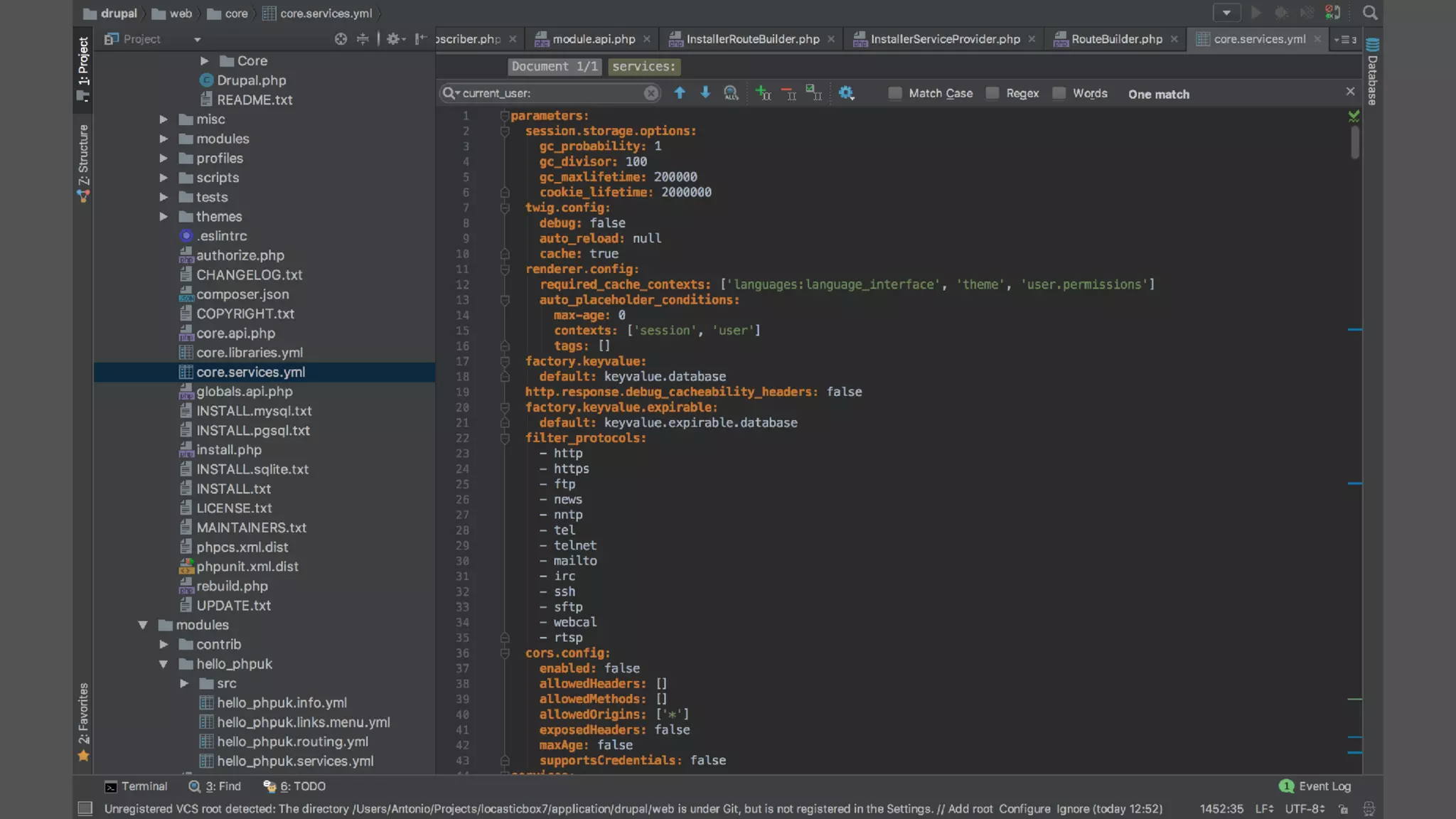Open the Terminal tool window
Screen dimensions: 1456x819
pos(136,786)
